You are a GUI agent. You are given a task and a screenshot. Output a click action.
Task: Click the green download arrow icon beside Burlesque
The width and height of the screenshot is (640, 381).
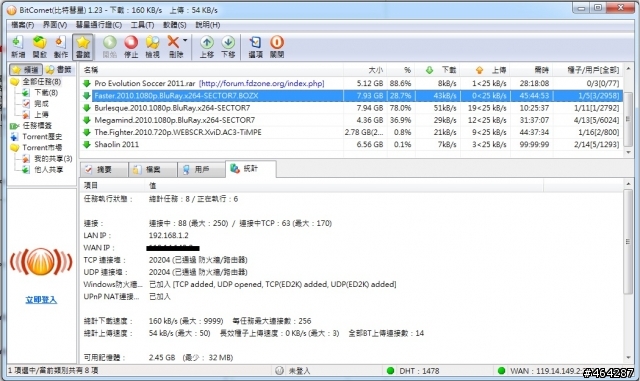87,108
